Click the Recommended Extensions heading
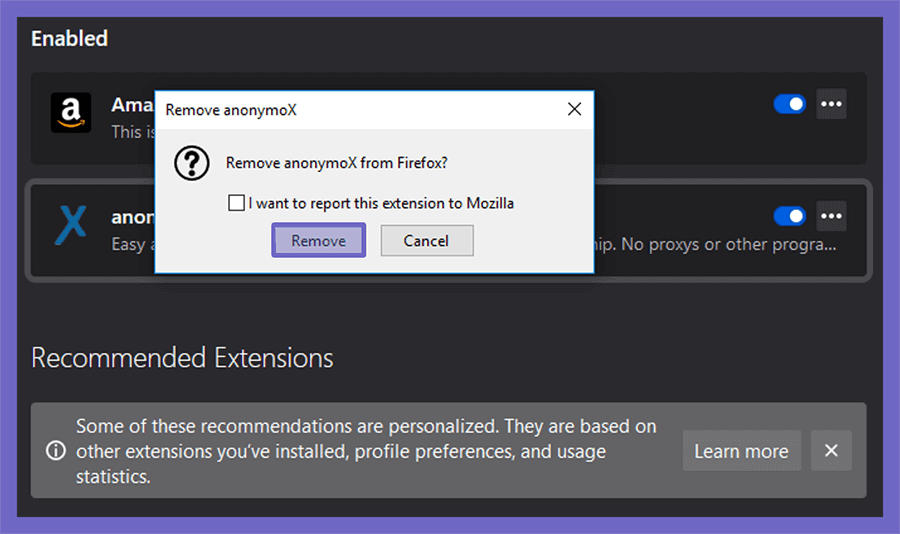The image size is (900, 534). [182, 358]
